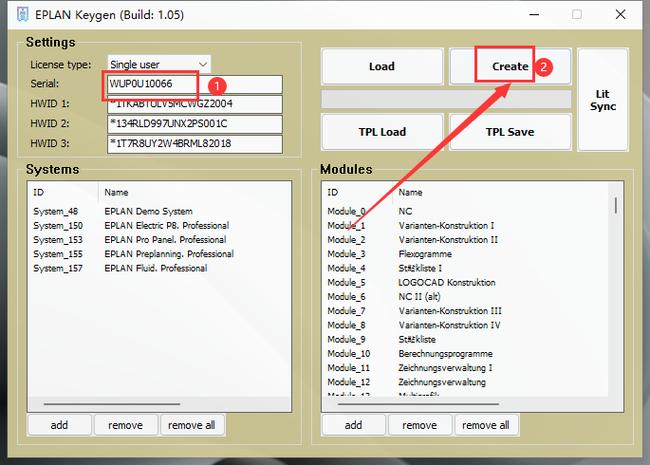Screen dimensions: 650x465
Task: Click the ID column header in Modules
Action: [x=357, y=192]
